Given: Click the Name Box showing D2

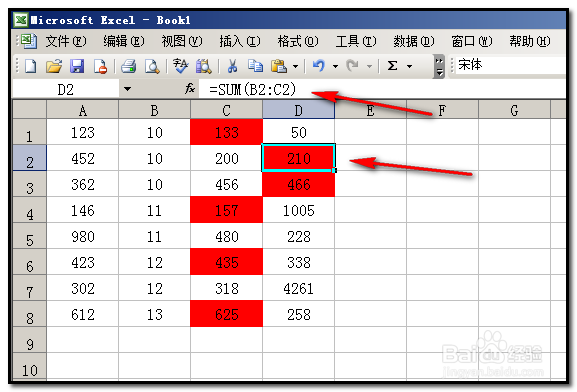Looking at the screenshot, I should (66, 89).
